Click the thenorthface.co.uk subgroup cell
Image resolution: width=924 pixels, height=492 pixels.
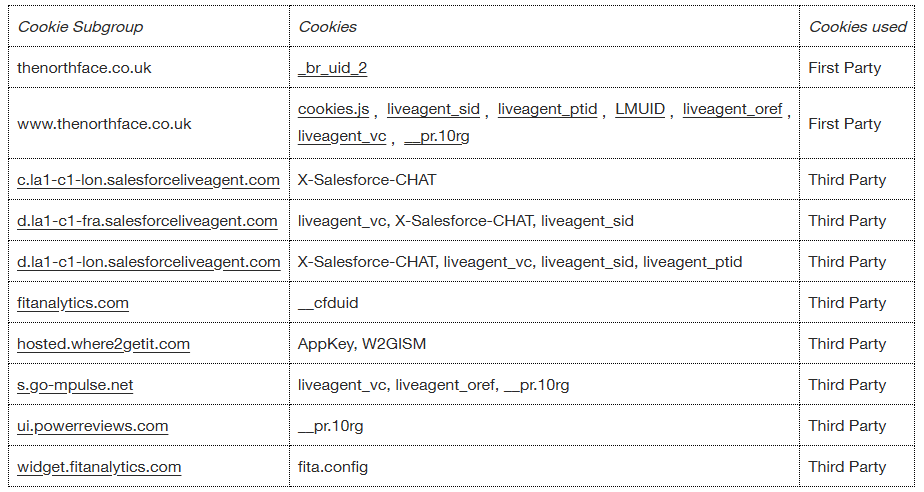click(x=84, y=68)
